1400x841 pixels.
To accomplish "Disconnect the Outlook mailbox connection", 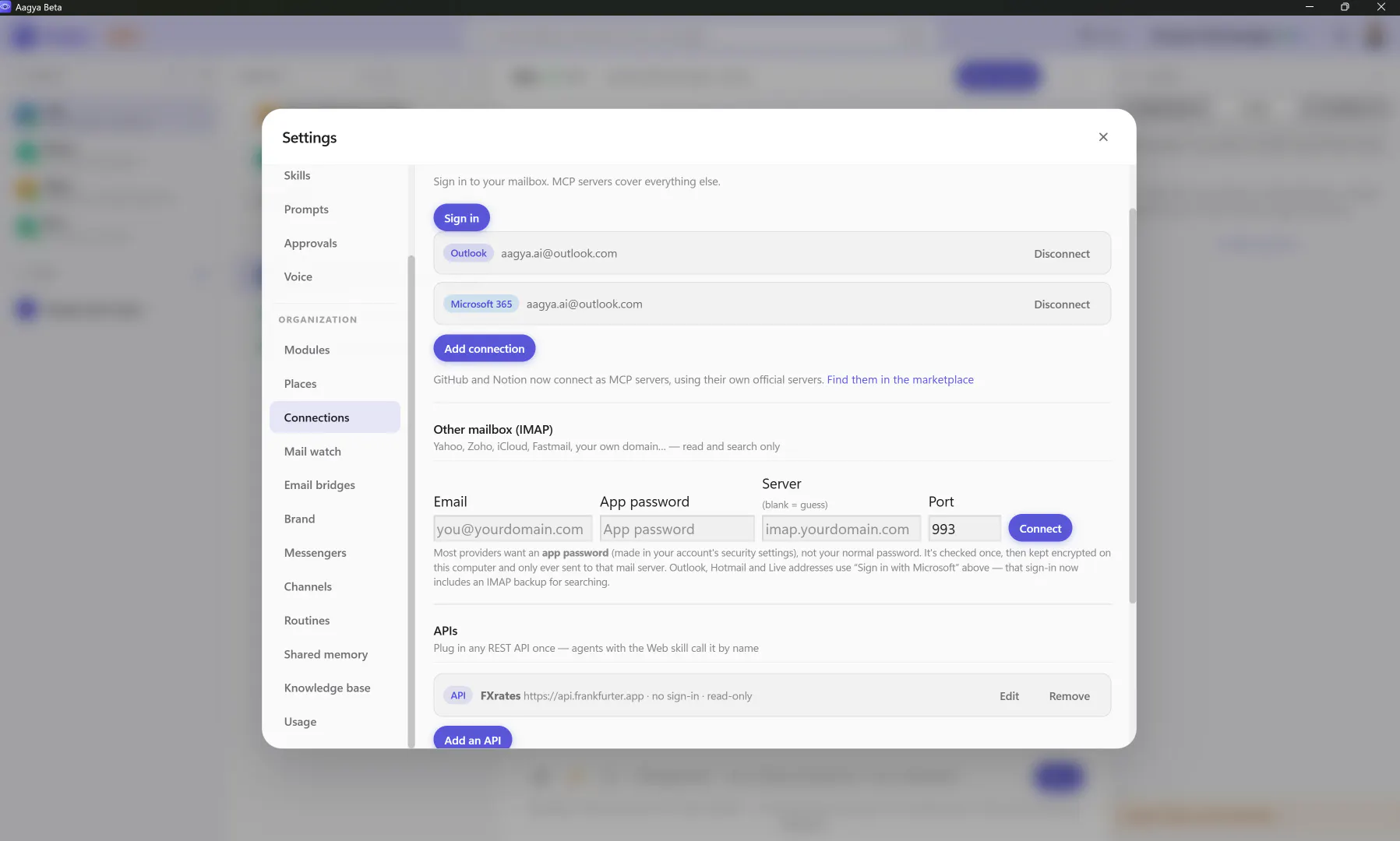I will click(1061, 254).
